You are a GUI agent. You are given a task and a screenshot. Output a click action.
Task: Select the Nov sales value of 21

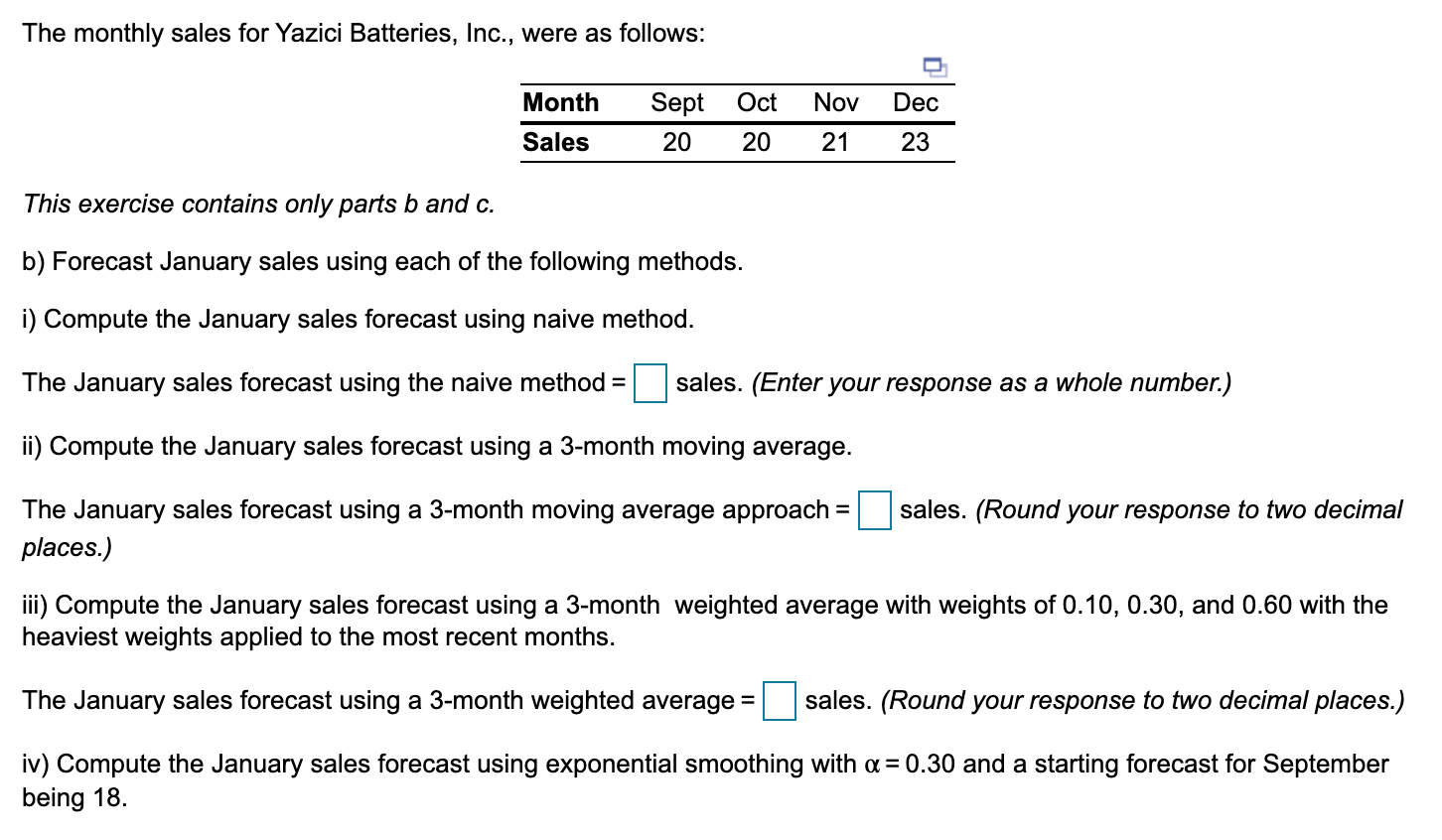(x=835, y=142)
